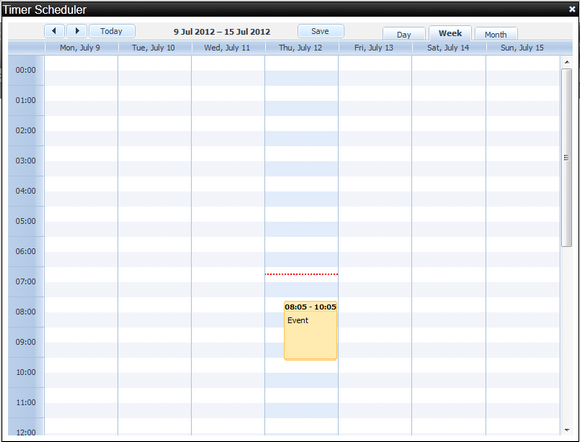Viewport: 580px width, 442px height.
Task: Click the red current-time marker line
Action: (301, 274)
